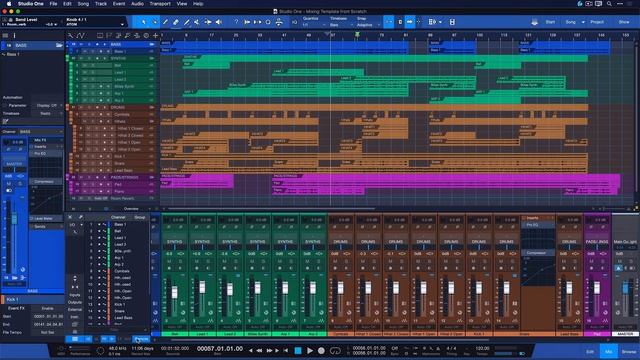Screen dimensions: 640x360
Task: Open track list wrench options
Action: point(70,36)
